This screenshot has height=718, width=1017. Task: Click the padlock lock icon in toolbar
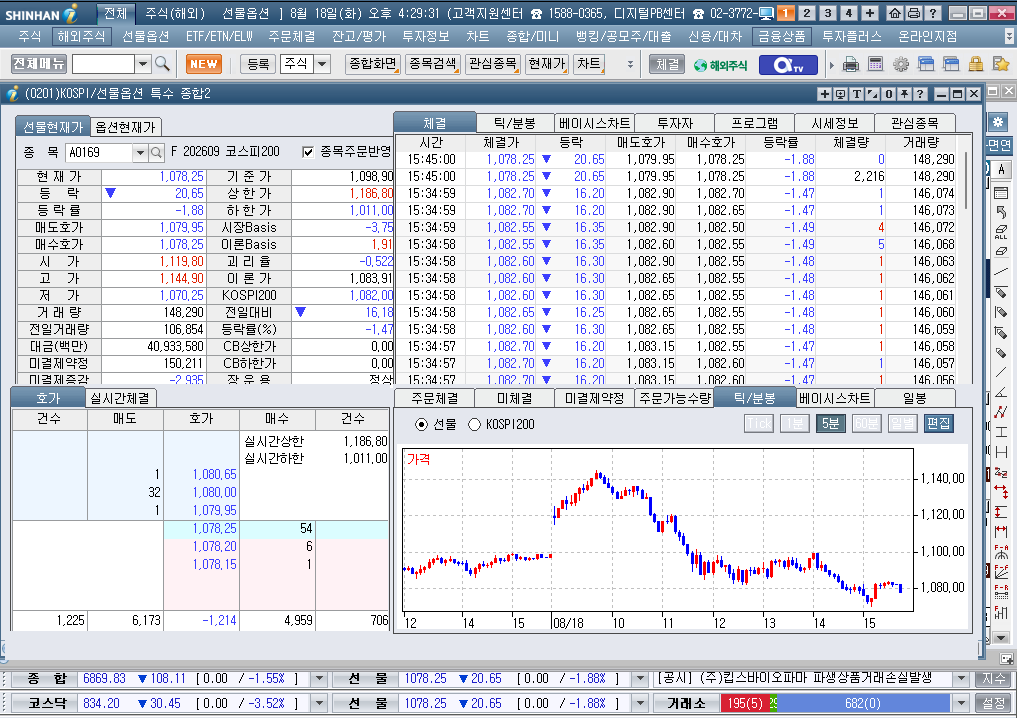pos(975,64)
